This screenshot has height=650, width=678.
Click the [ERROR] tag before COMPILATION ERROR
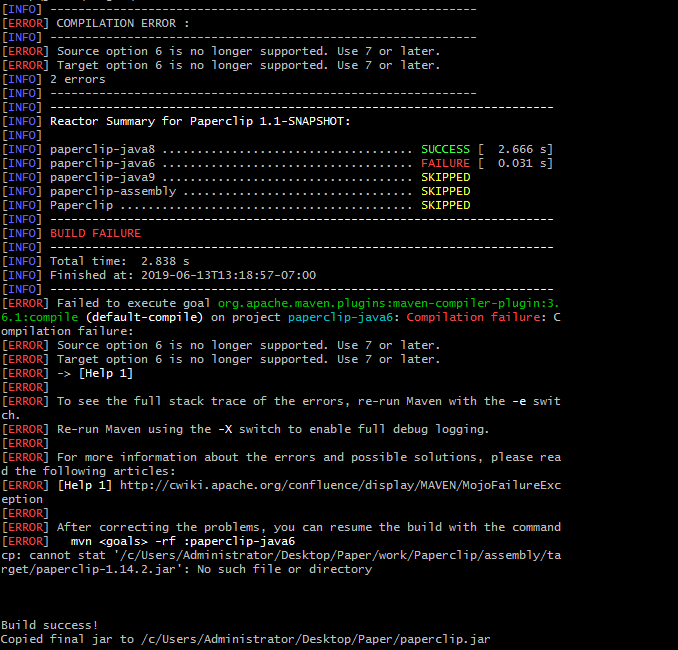point(25,23)
